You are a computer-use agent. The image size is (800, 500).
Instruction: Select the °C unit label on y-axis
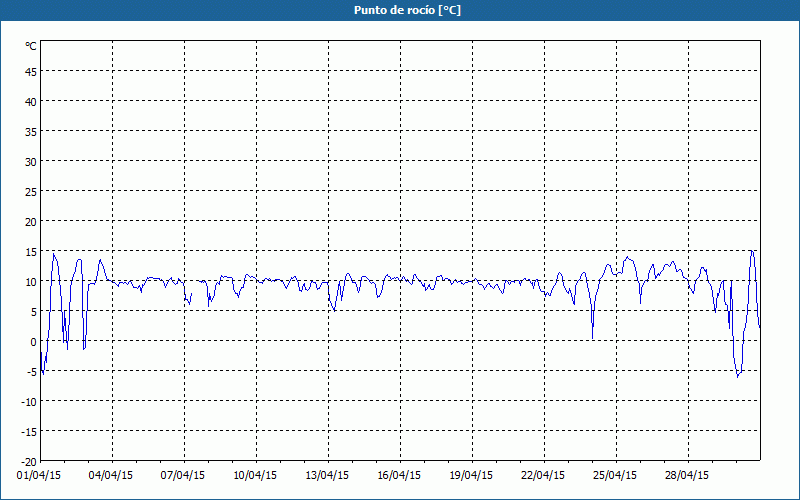(31, 46)
